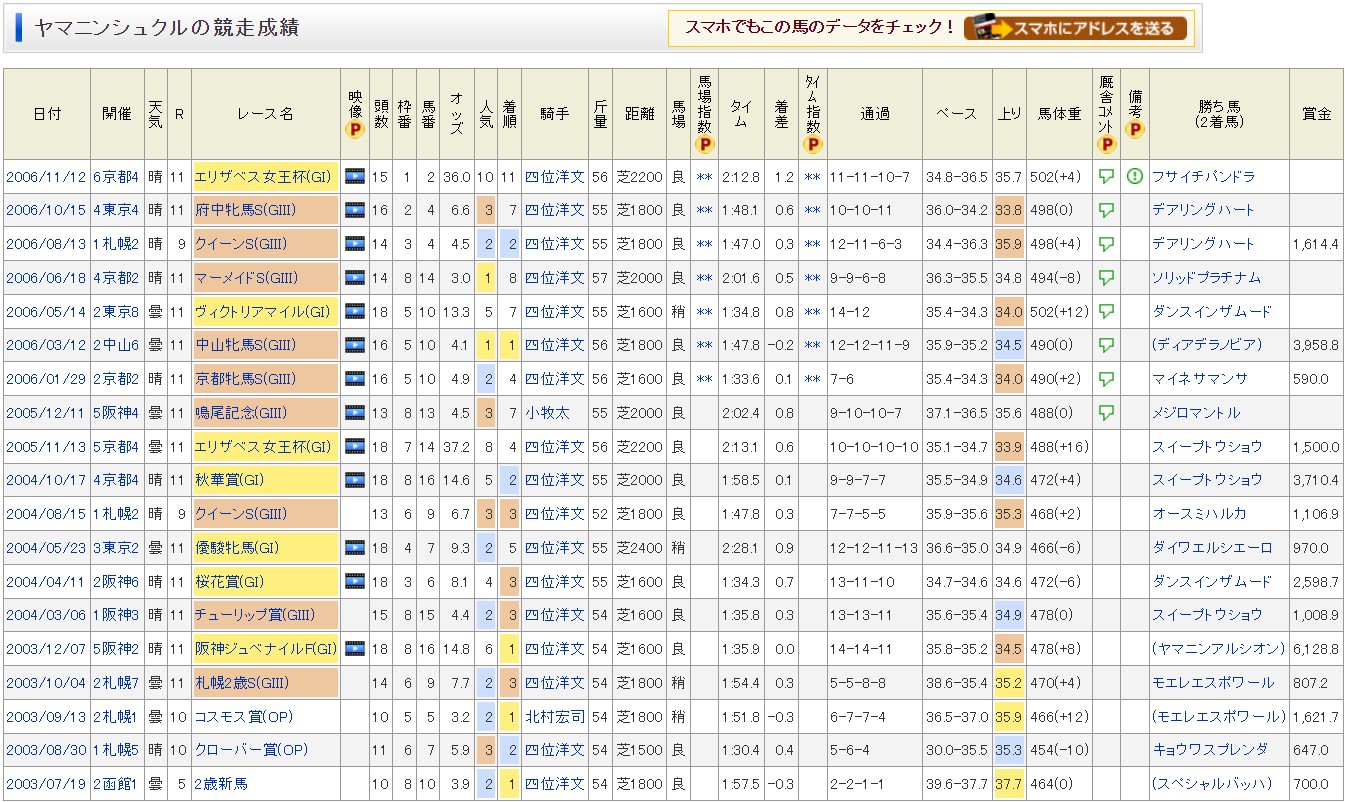
Task: Open stable comment icon for マーメイドS row
Action: [1106, 278]
